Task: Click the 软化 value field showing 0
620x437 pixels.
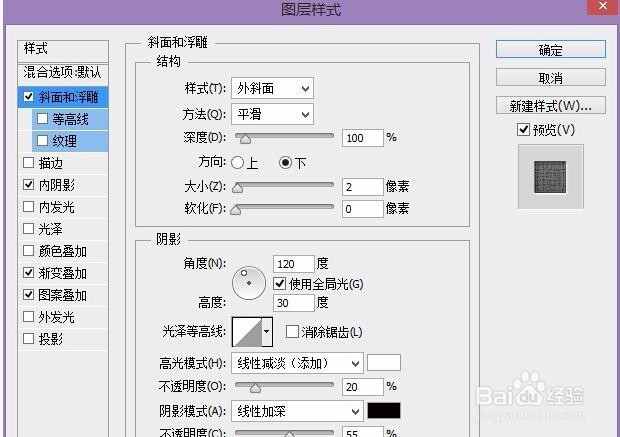Action: (x=363, y=208)
